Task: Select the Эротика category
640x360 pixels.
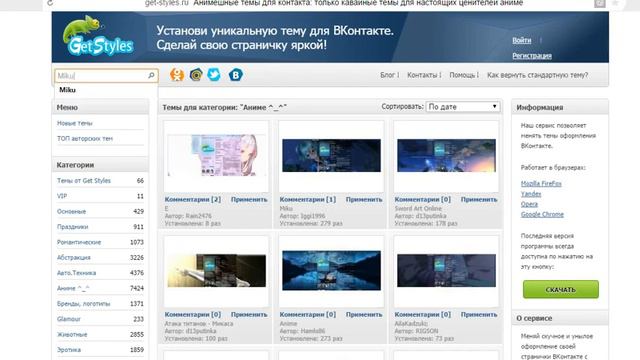Action: [x=69, y=350]
